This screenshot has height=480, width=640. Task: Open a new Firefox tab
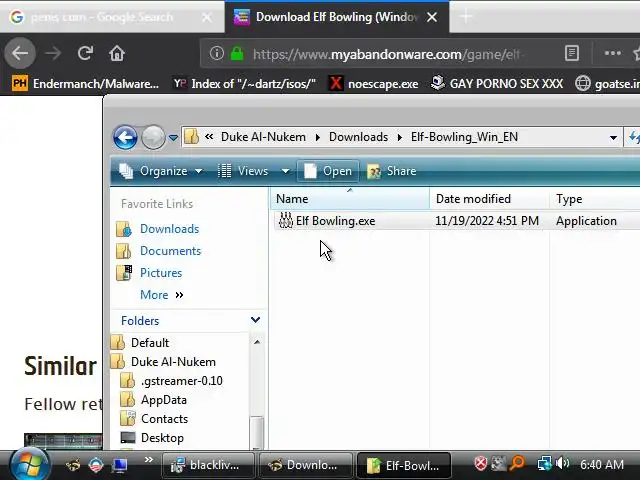coord(466,17)
